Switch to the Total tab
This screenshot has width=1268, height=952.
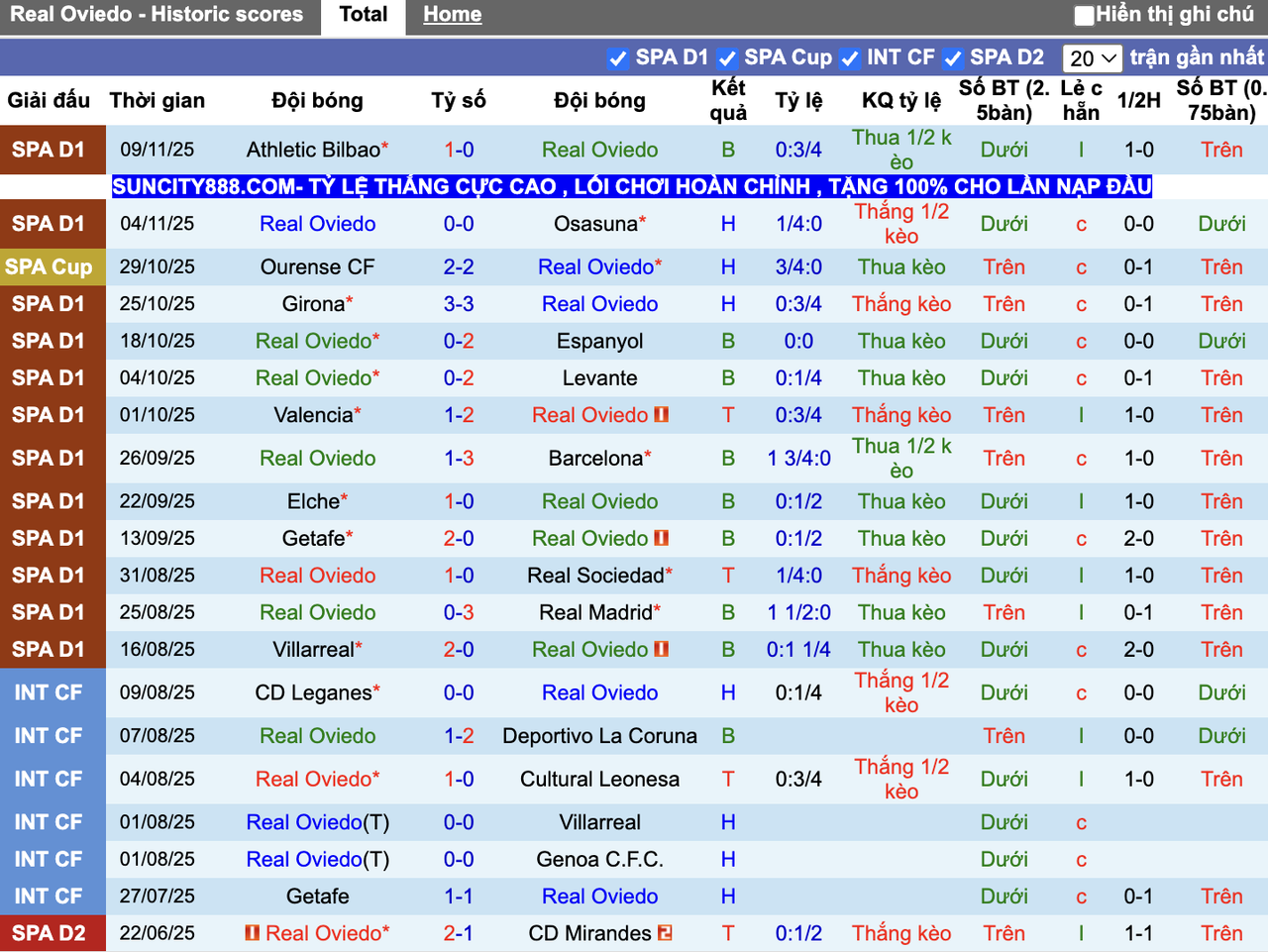[364, 15]
